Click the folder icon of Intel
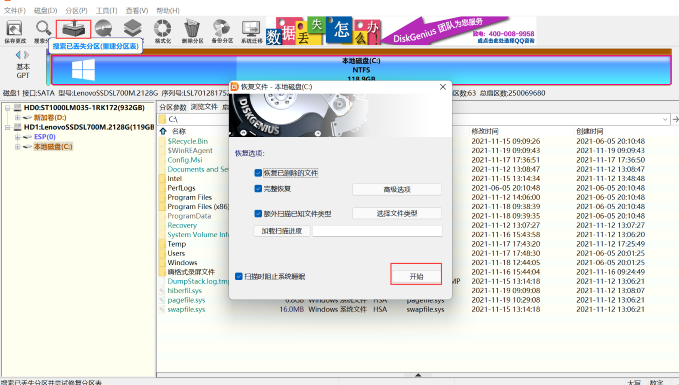Image resolution: width=679 pixels, height=385 pixels. pos(162,178)
